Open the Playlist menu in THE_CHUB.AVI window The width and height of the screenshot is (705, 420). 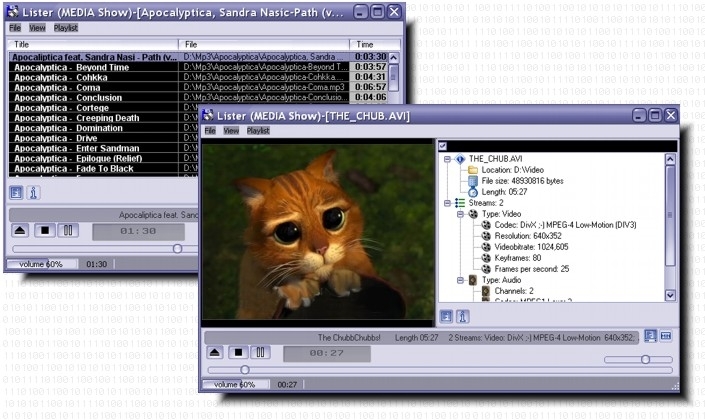[258, 130]
